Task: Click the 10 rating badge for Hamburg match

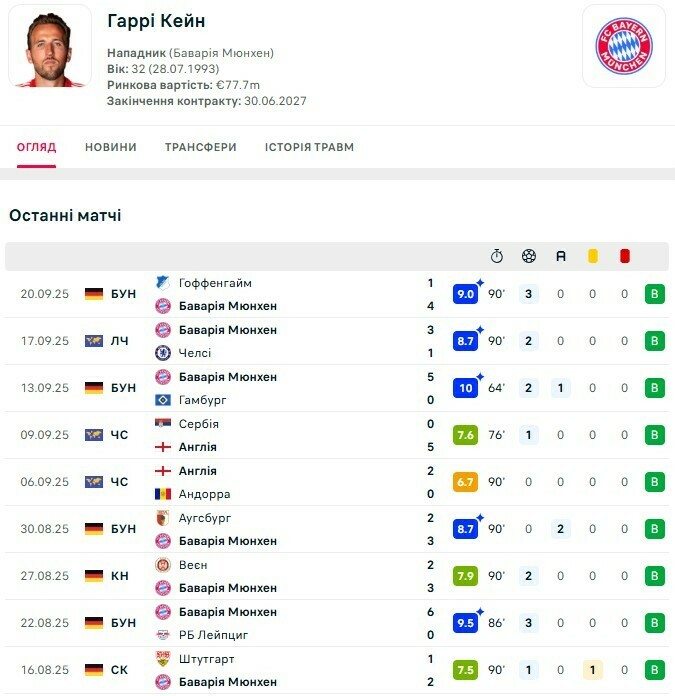Action: [465, 388]
